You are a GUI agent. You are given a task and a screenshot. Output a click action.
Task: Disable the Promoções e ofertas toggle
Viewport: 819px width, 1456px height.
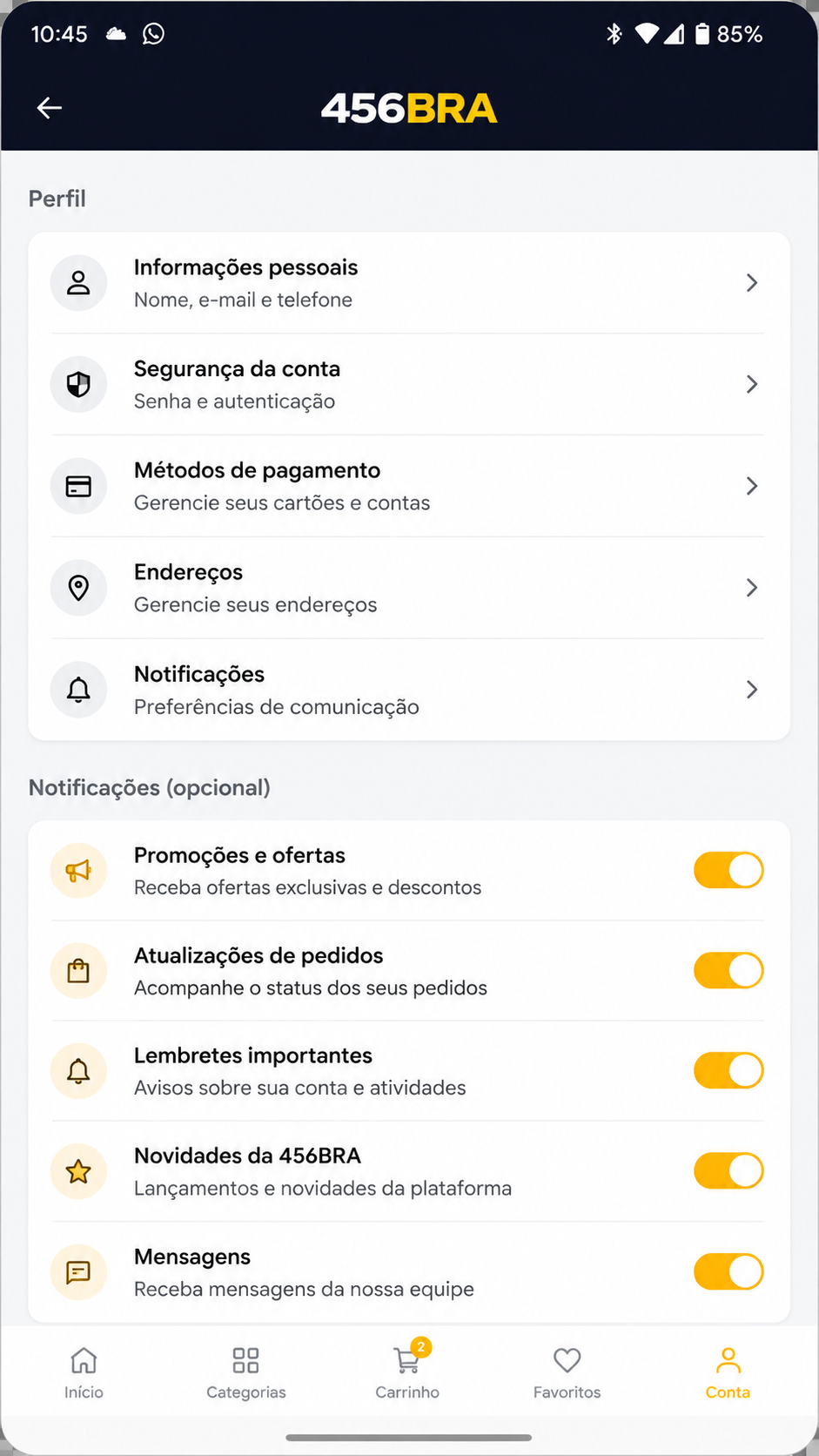pos(728,871)
